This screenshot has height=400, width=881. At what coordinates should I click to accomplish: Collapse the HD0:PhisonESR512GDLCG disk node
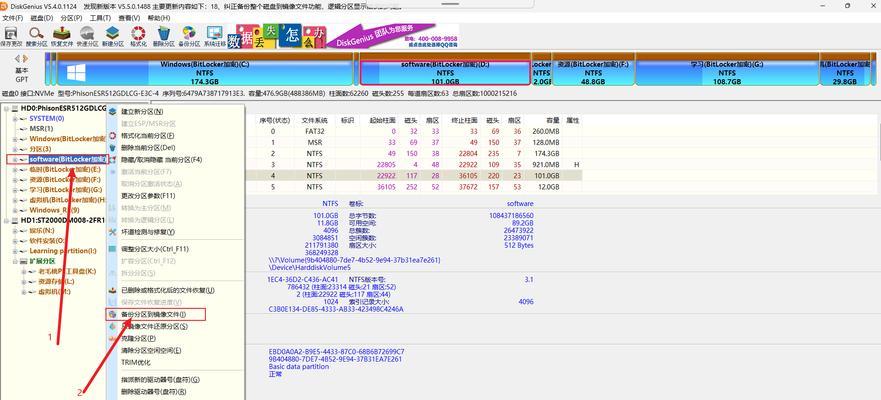[6, 108]
